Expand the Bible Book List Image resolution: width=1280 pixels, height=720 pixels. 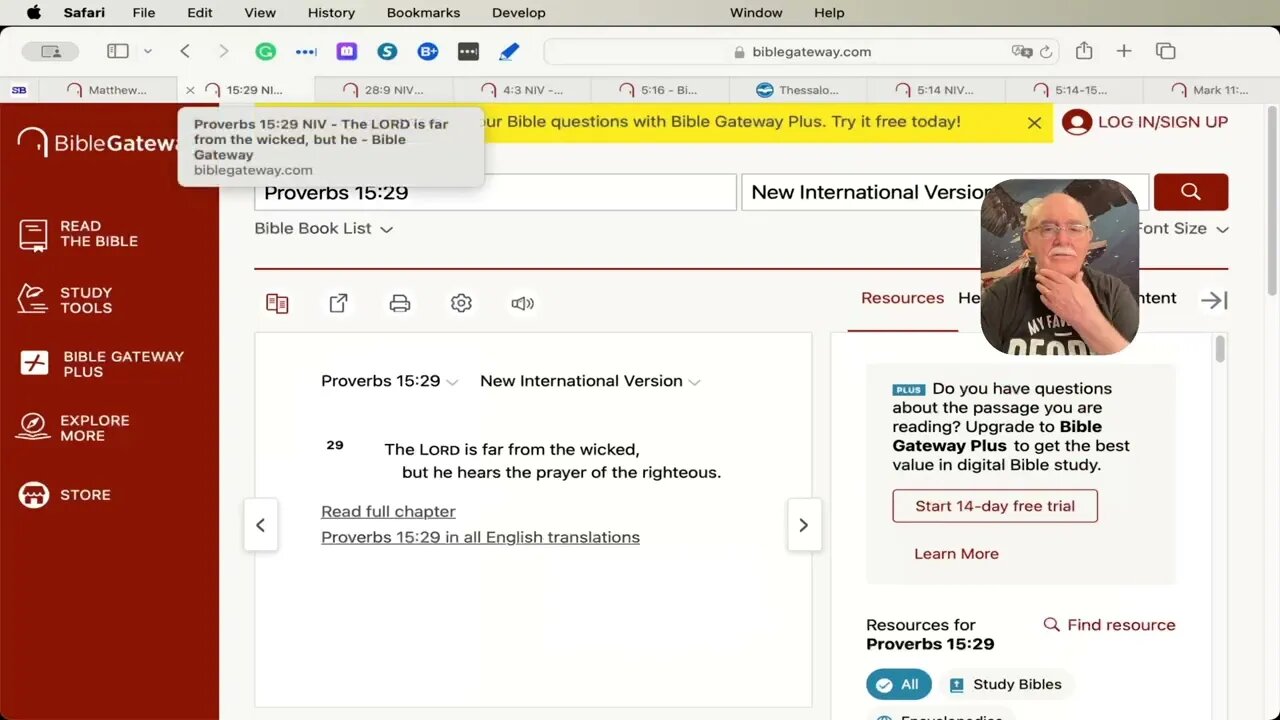pyautogui.click(x=323, y=228)
